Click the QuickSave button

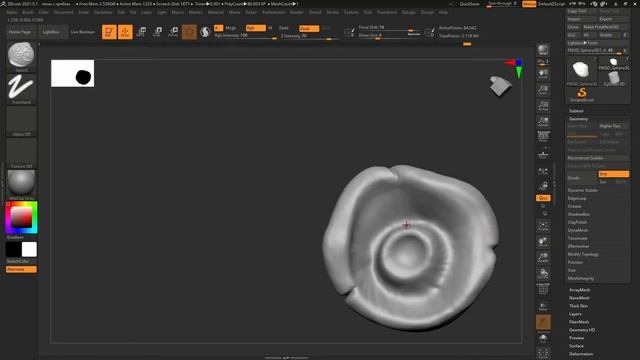point(469,4)
